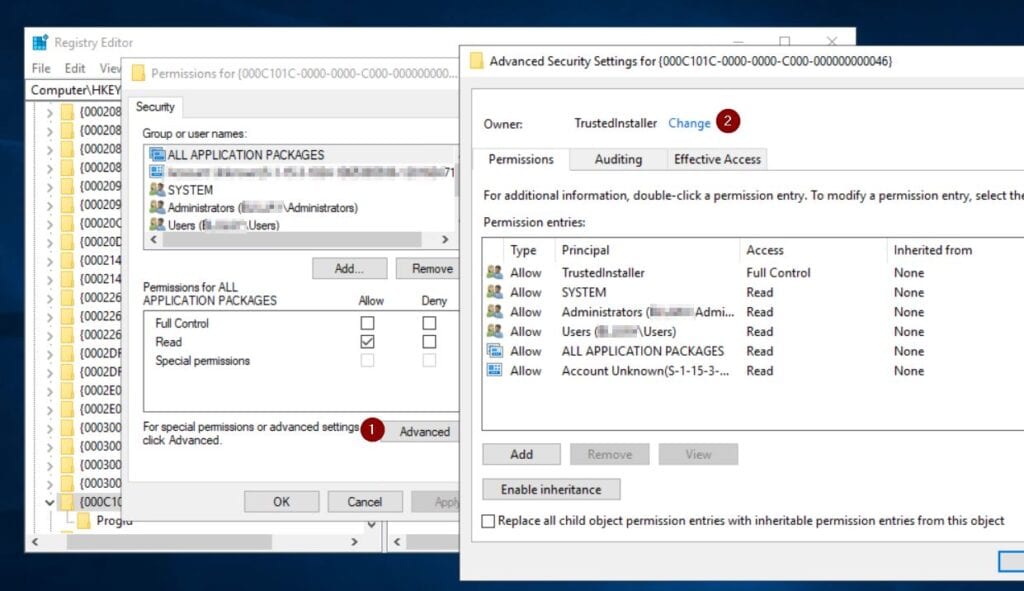
Task: Click icon of TrustedInstaller permission entry
Action: pos(494,272)
